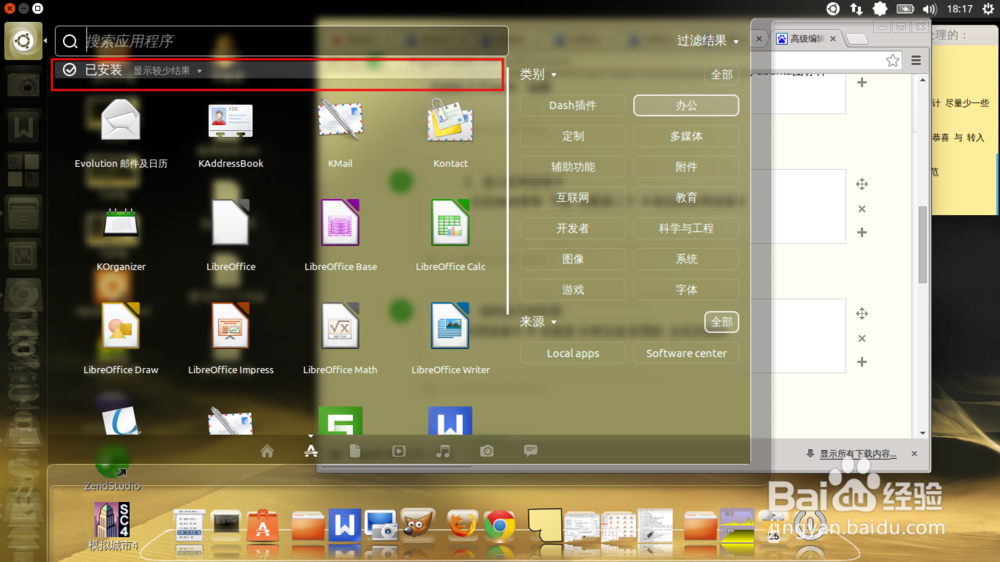Switch to the Social messages lens
This screenshot has width=1000, height=562.
tap(530, 451)
